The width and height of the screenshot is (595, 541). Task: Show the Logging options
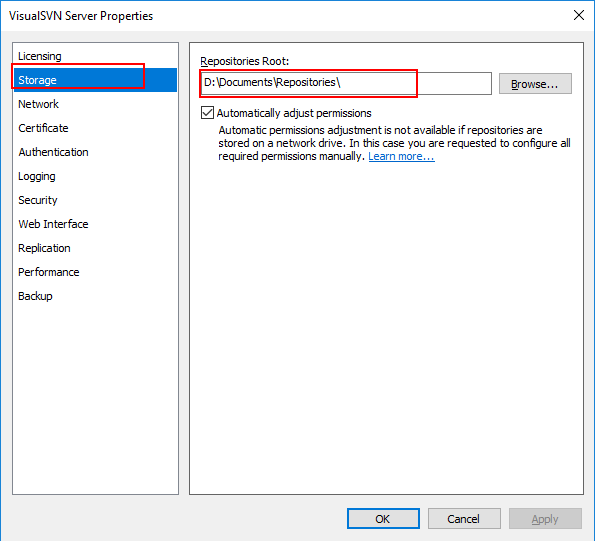pos(95,176)
